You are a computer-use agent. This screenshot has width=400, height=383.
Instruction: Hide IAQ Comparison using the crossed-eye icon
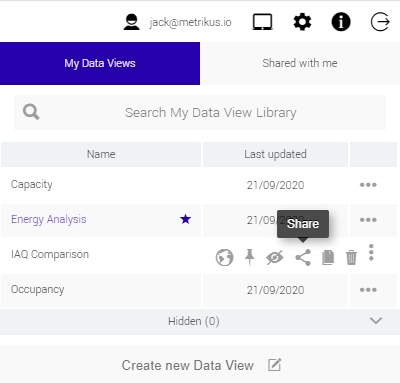275,257
